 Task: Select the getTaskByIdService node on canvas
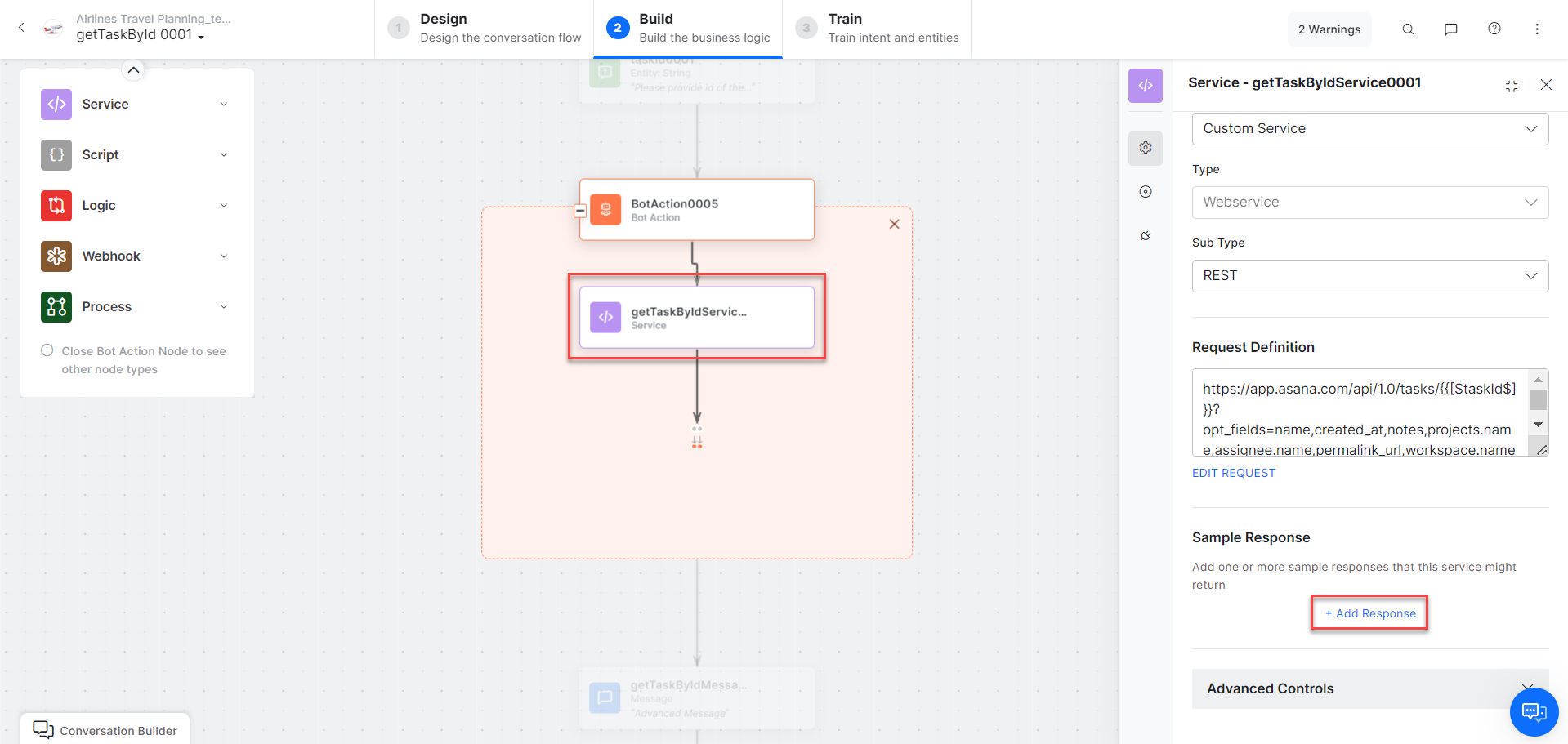pyautogui.click(x=697, y=317)
